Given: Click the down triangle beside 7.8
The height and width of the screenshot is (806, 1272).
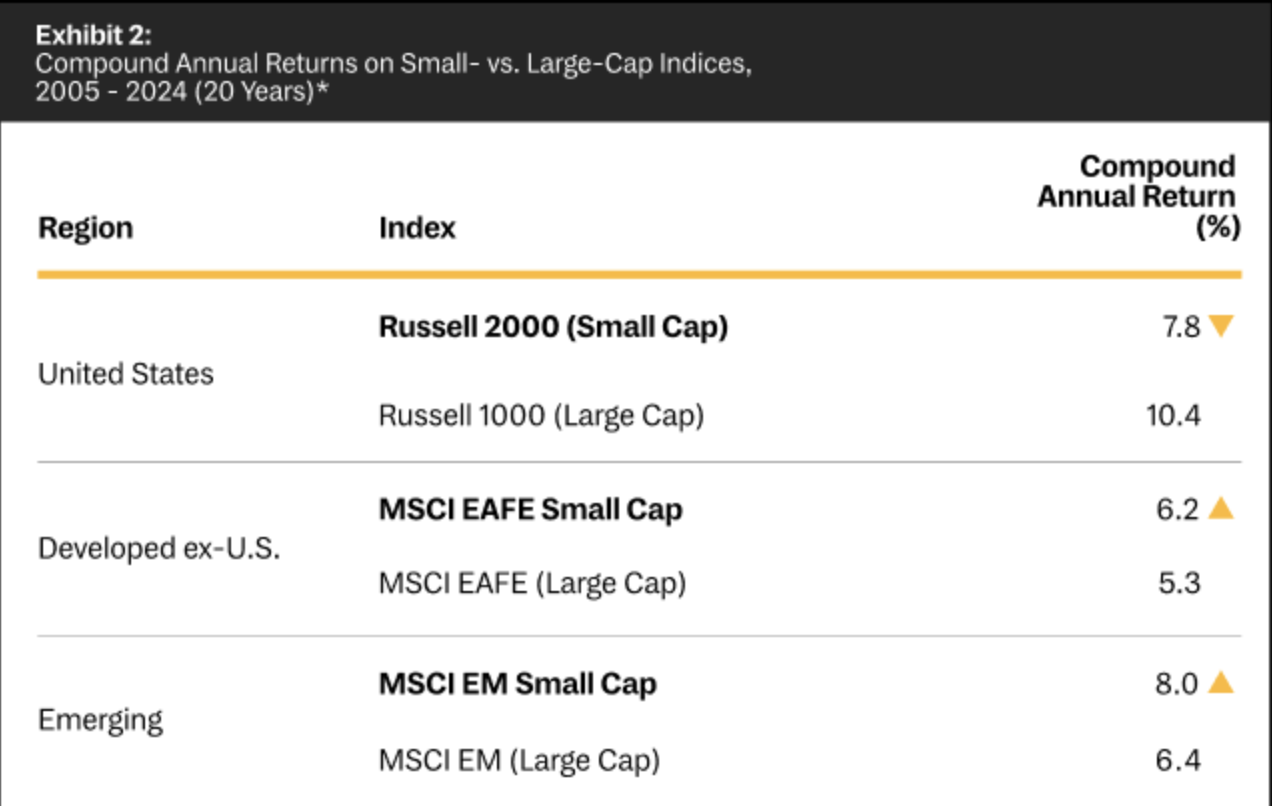Looking at the screenshot, I should [x=1221, y=326].
